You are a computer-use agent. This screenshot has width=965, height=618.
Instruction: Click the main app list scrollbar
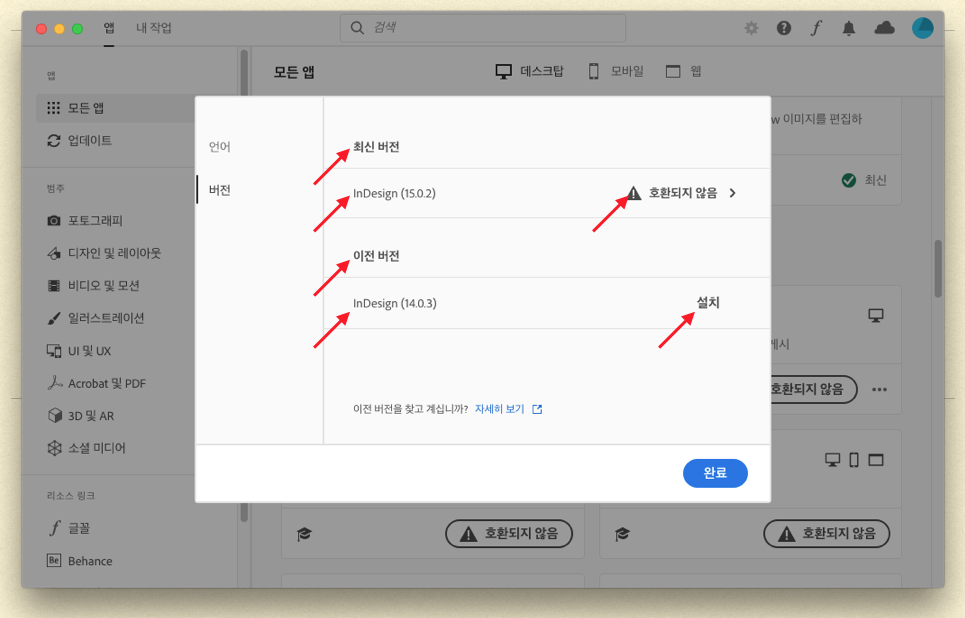point(938,268)
